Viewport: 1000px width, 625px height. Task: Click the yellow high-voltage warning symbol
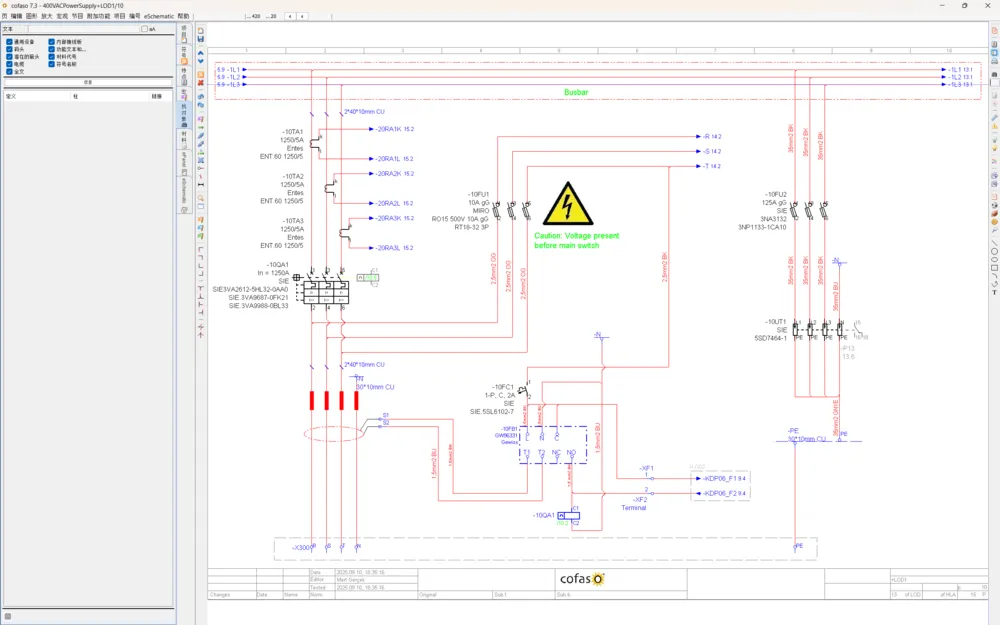point(568,204)
